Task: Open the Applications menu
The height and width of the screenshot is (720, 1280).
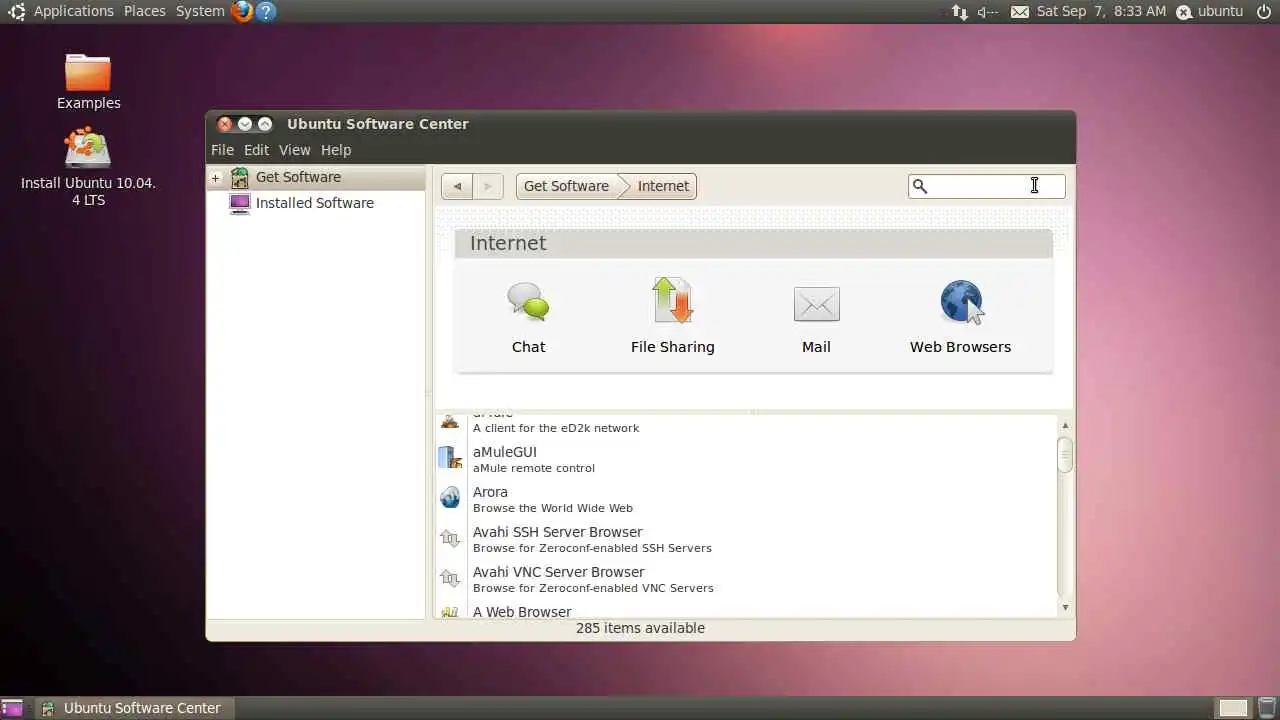Action: [x=74, y=11]
